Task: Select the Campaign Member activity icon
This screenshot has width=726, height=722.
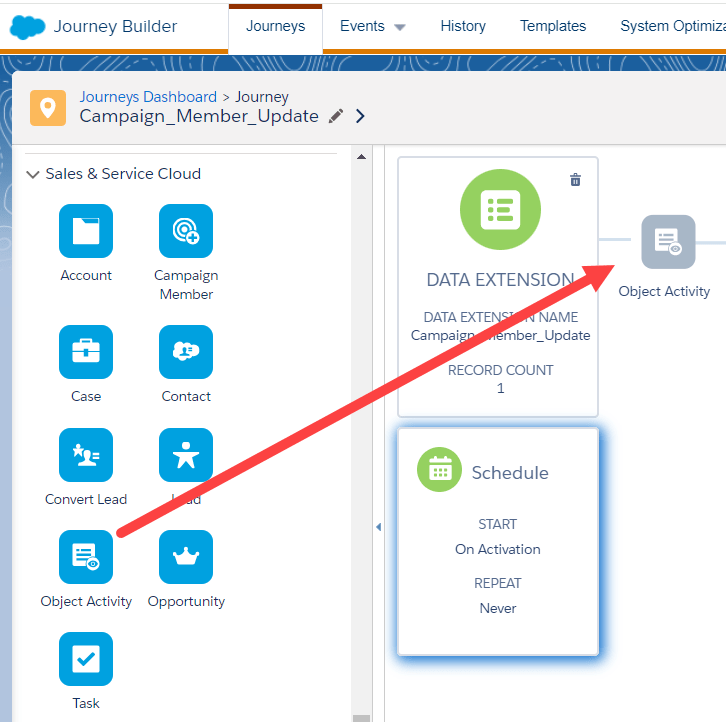Action: tap(186, 231)
